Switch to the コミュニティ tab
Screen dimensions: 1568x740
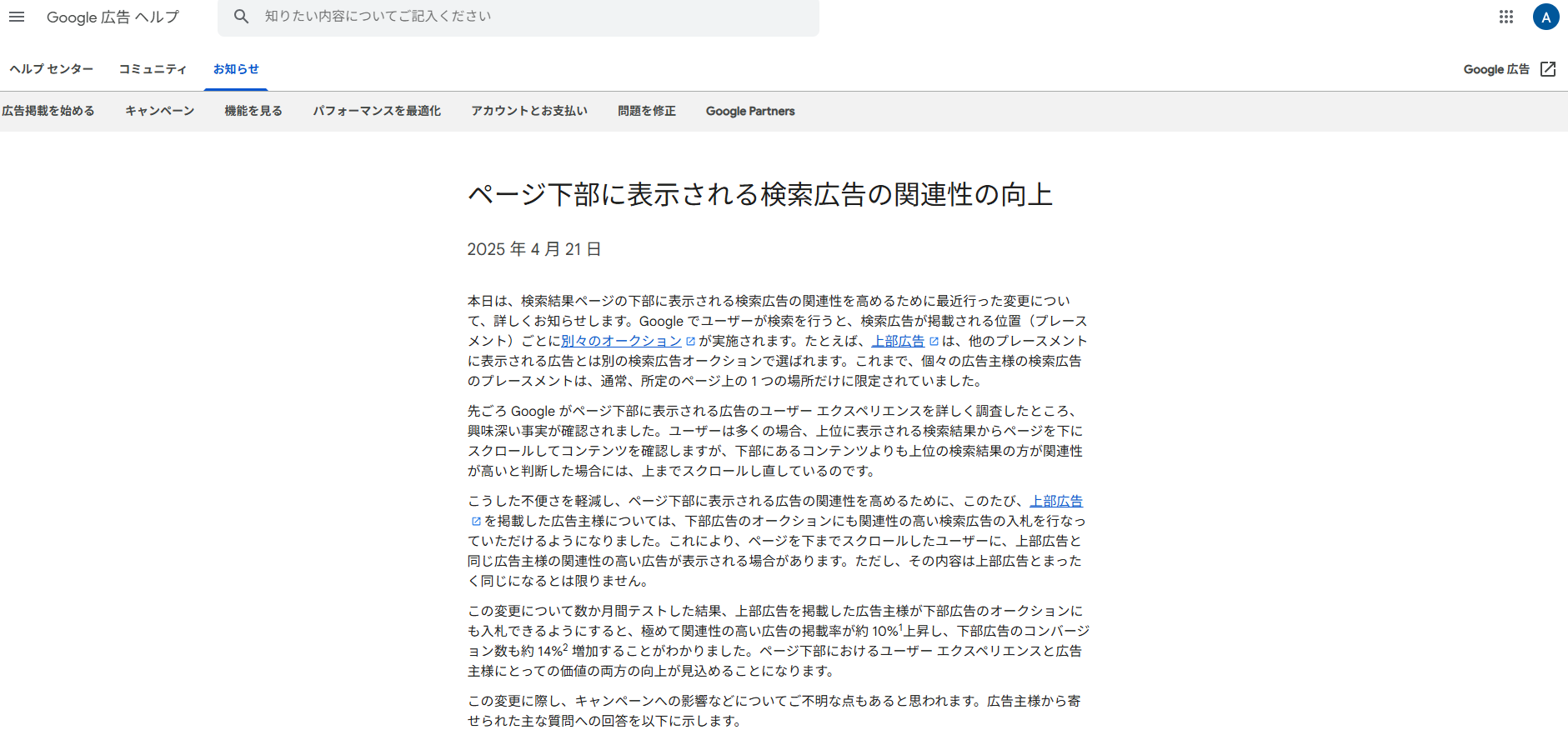[153, 69]
